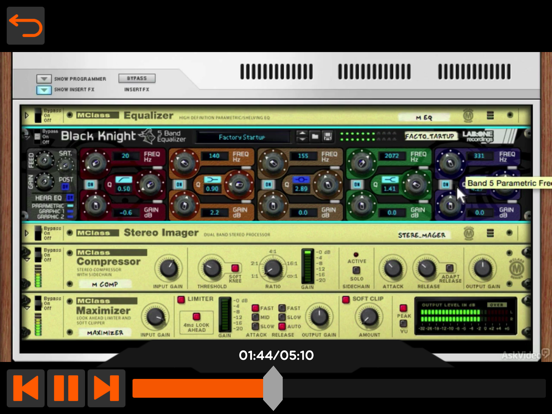Expand the Stereo Imager device
Viewport: 552px width, 414px height.
(26, 233)
